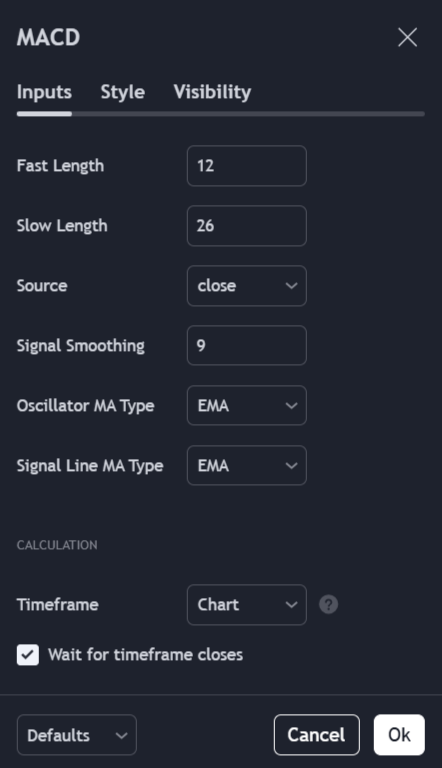442x768 pixels.
Task: Select the Inputs tab
Action: click(44, 92)
